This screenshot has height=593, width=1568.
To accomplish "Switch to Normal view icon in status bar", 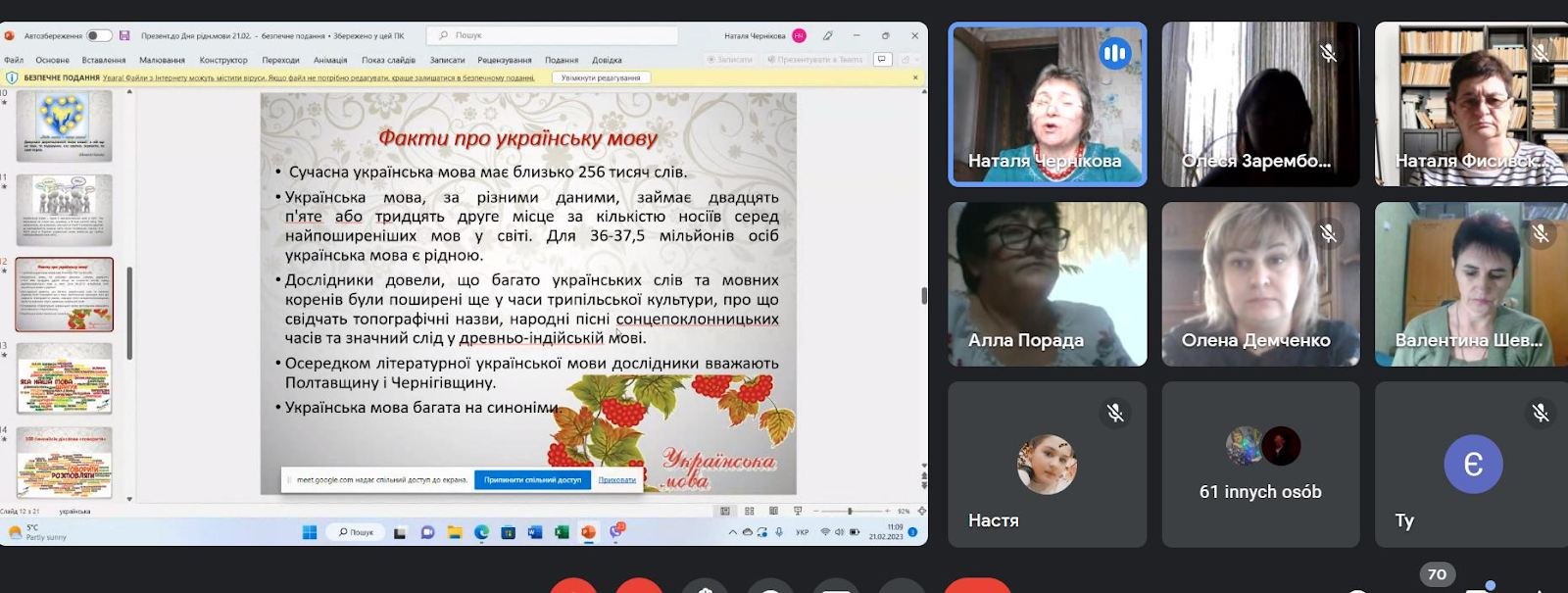I will 725,511.
